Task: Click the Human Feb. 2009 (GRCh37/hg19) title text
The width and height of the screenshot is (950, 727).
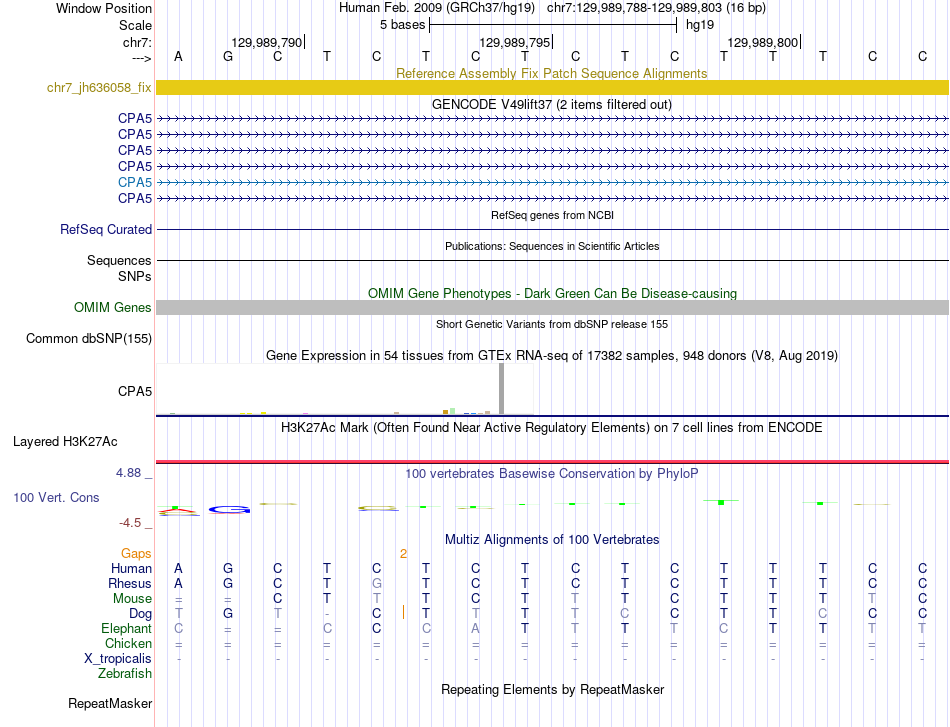Action: point(437,8)
